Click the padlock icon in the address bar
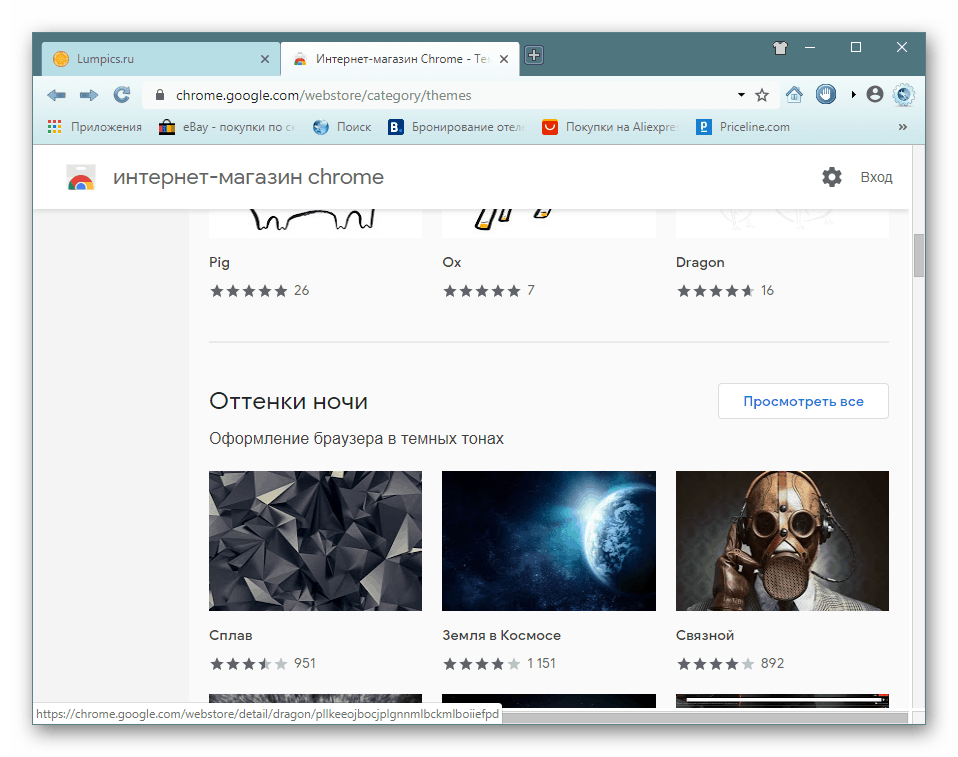 pos(159,95)
